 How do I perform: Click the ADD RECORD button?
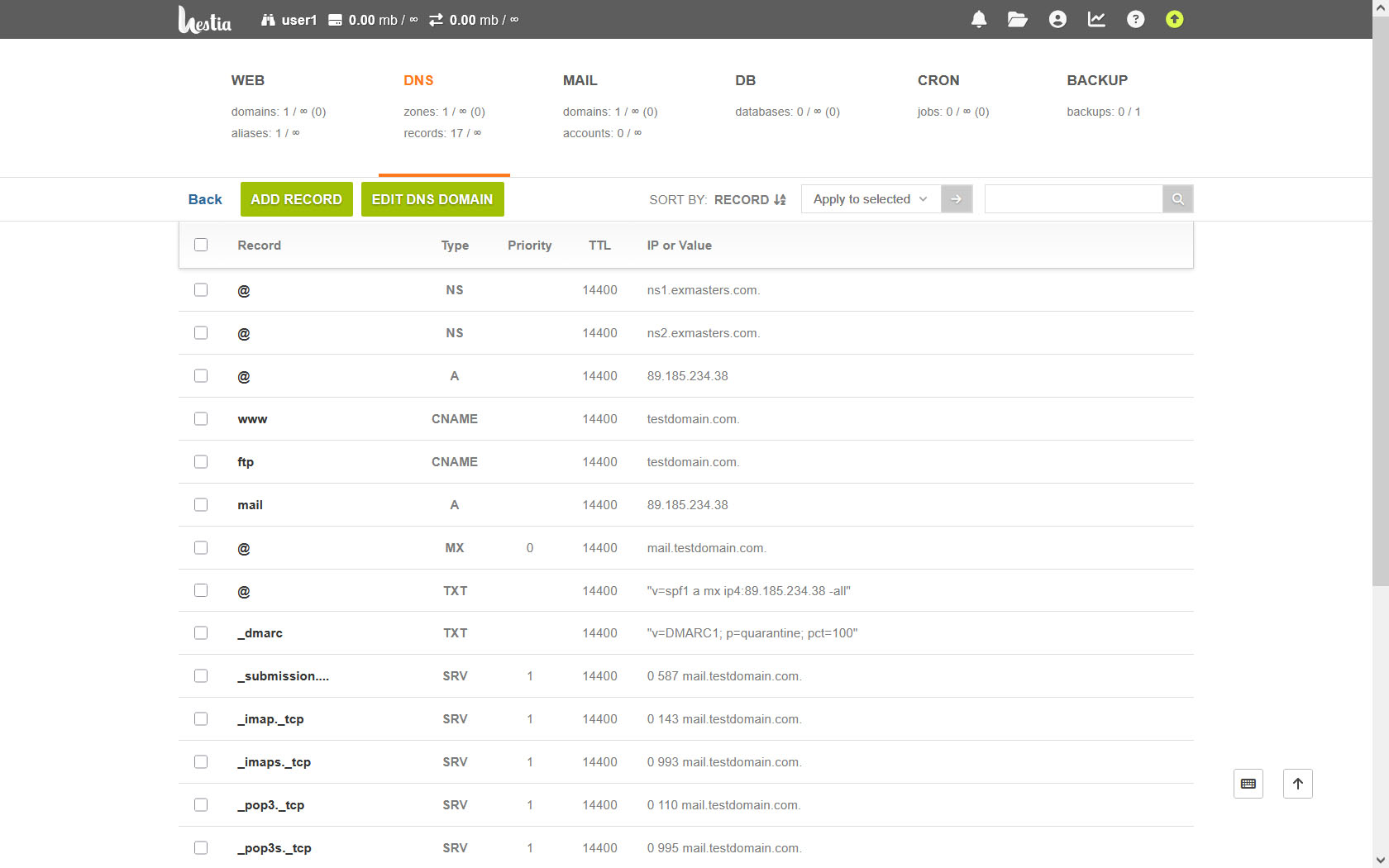click(x=297, y=199)
